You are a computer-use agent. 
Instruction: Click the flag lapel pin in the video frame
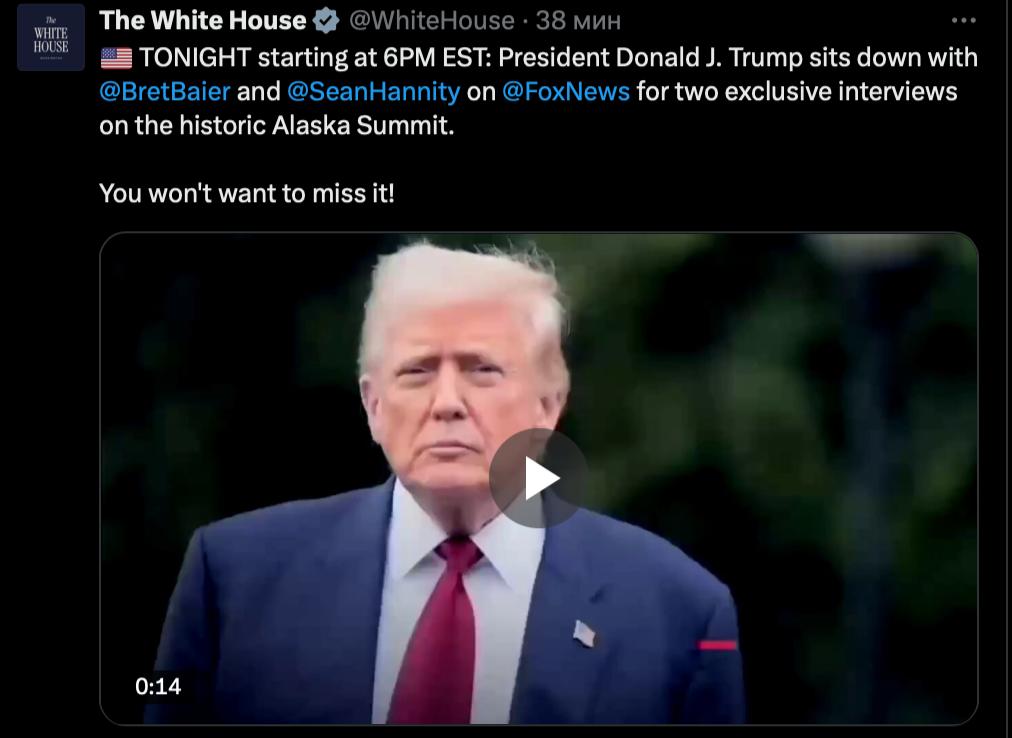click(584, 633)
